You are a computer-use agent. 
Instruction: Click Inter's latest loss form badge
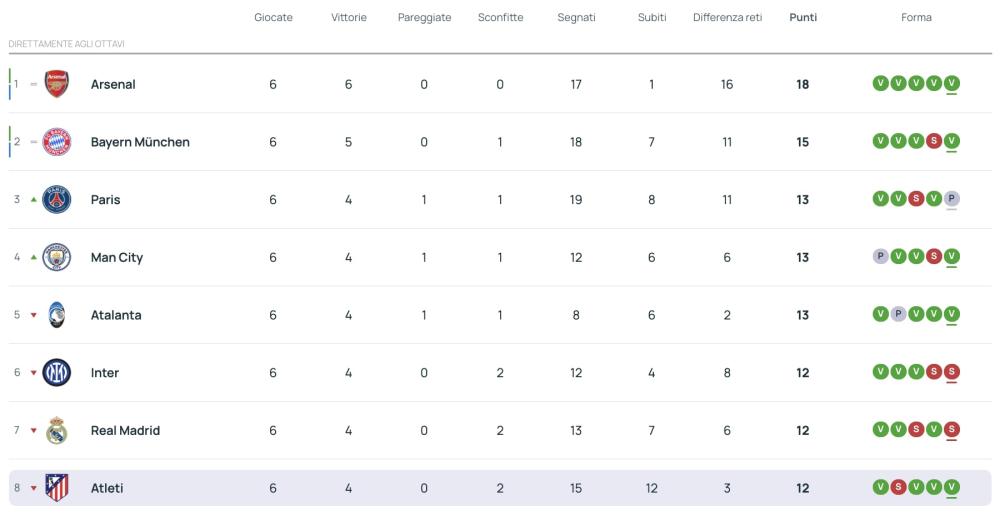(951, 372)
